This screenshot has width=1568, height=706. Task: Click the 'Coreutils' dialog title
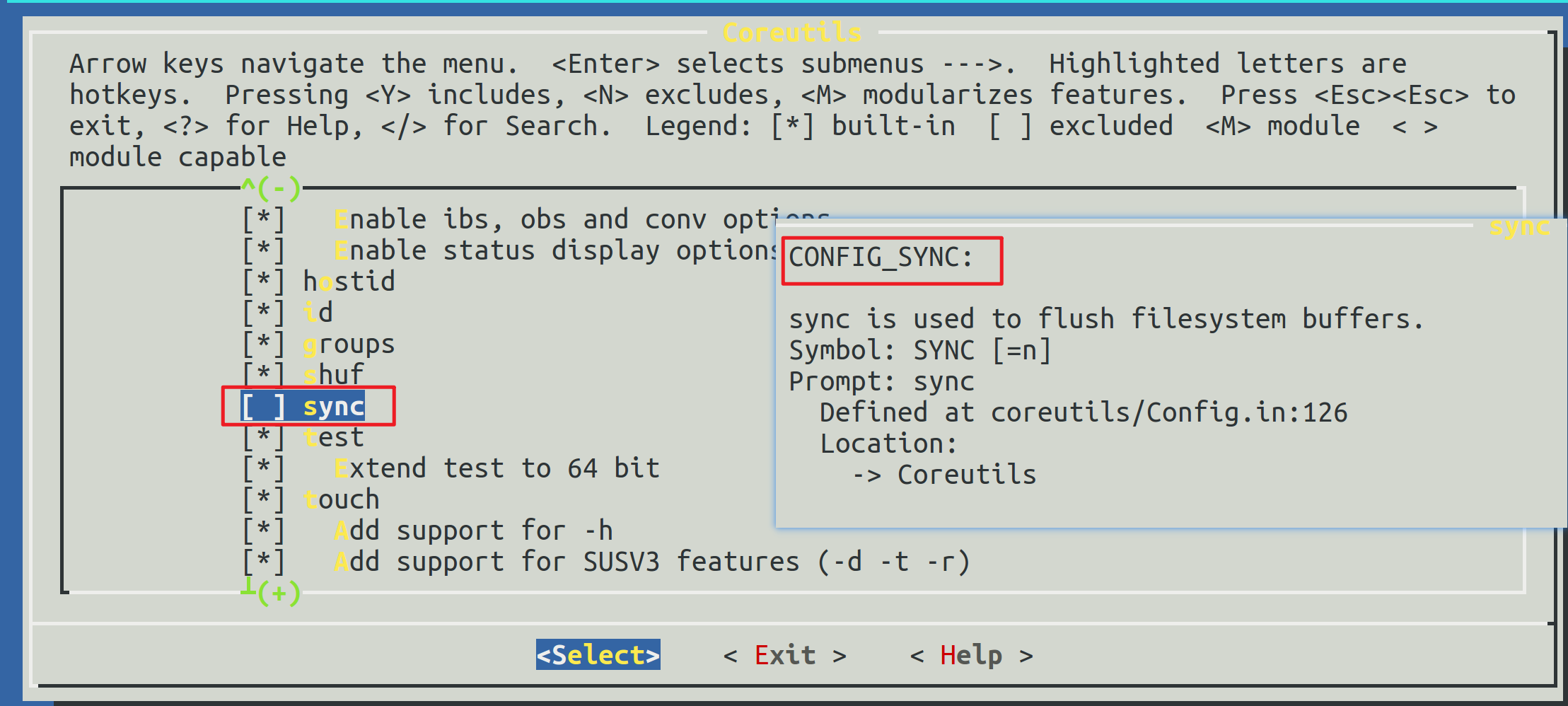(792, 33)
